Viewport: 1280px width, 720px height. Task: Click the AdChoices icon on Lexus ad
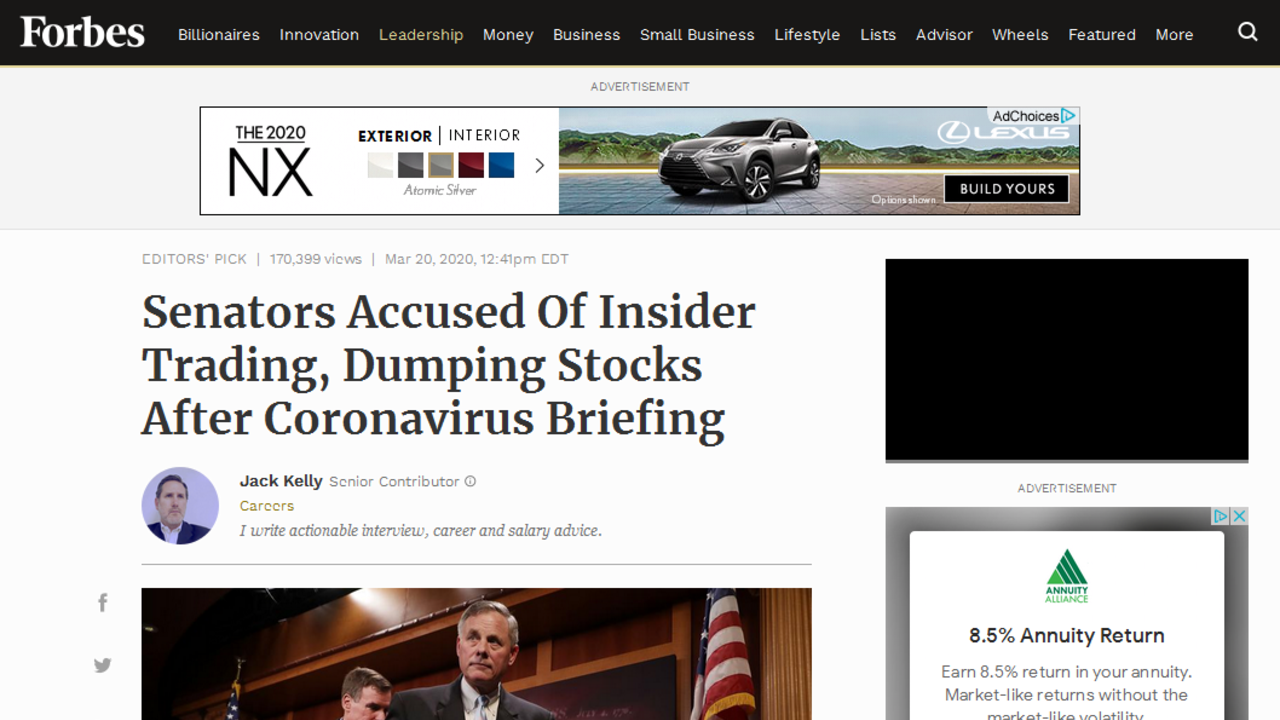tap(1068, 116)
